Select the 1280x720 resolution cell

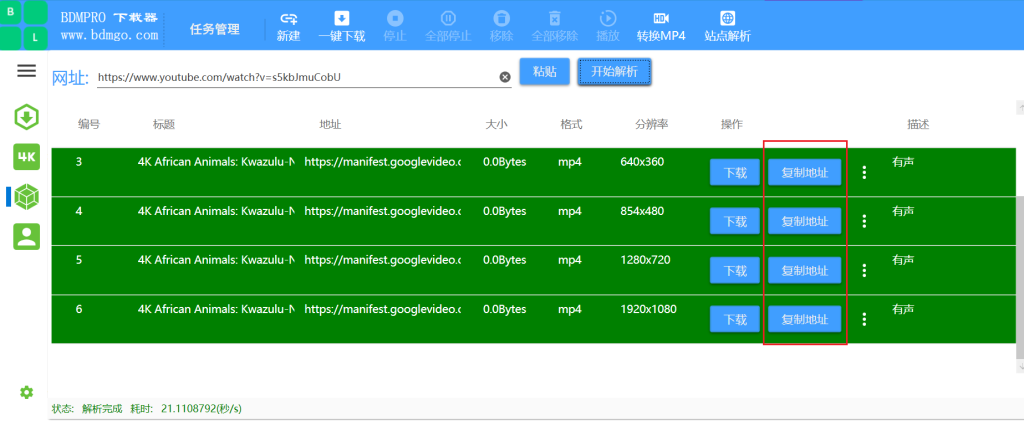pyautogui.click(x=645, y=260)
